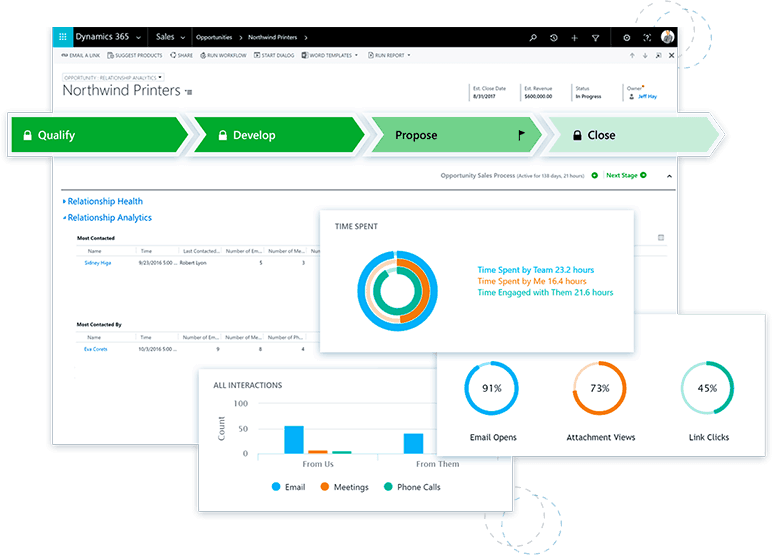Click Suggest Products in the command bar
The image size is (773, 555).
point(135,56)
